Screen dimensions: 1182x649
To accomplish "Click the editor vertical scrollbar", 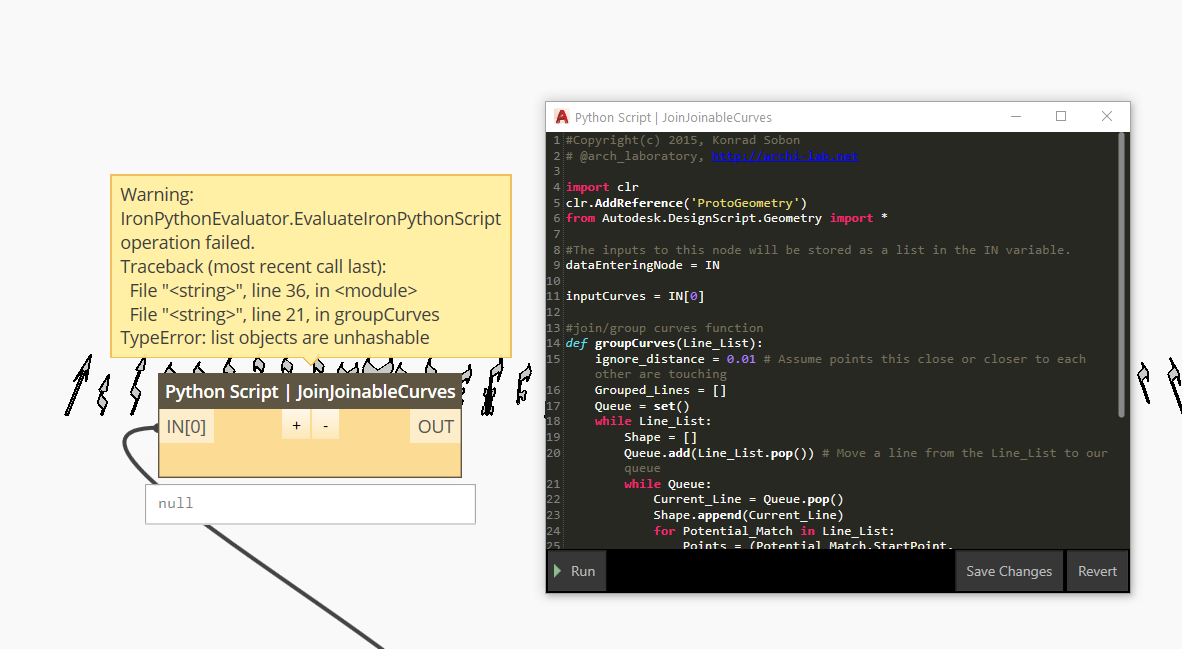I will click(x=1122, y=275).
